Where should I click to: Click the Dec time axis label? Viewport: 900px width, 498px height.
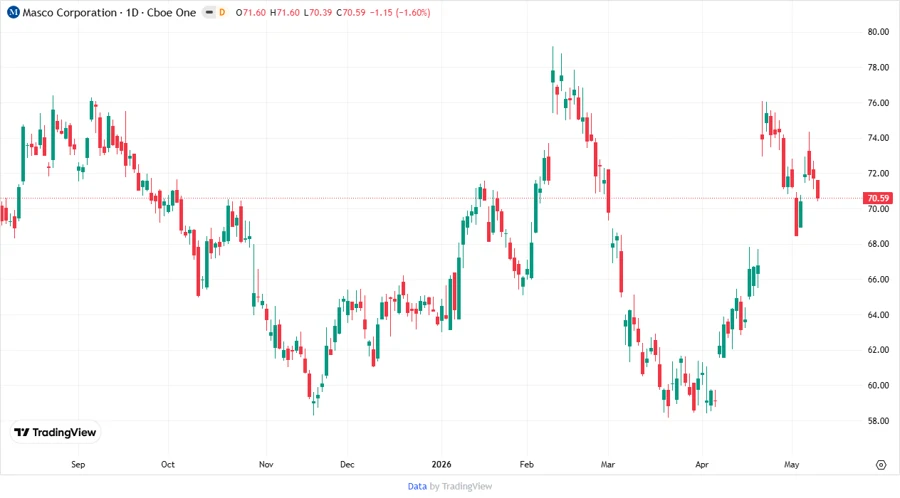click(x=347, y=464)
